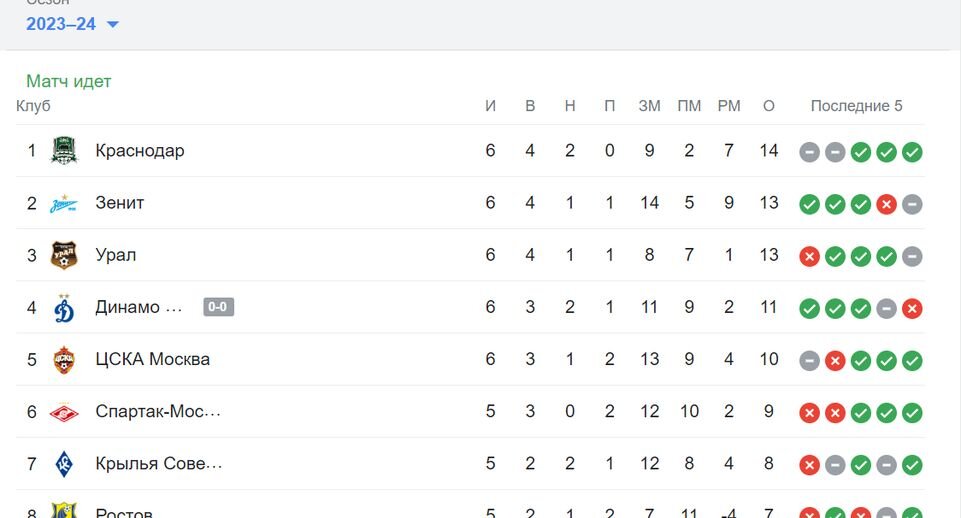Click Krasnodar's first gray draw indicator

pyautogui.click(x=809, y=152)
